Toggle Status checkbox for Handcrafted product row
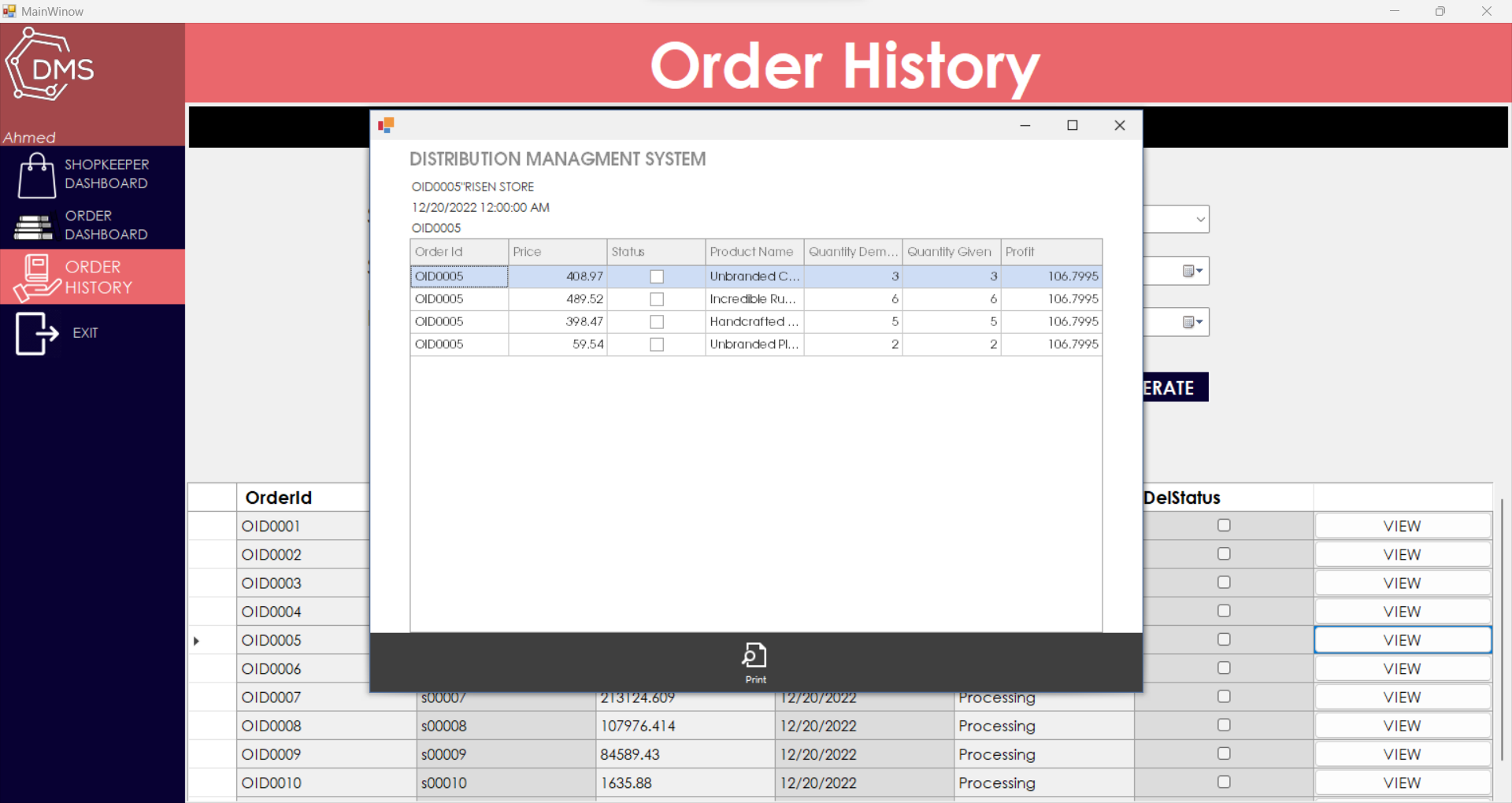Image resolution: width=1512 pixels, height=803 pixels. tap(656, 322)
